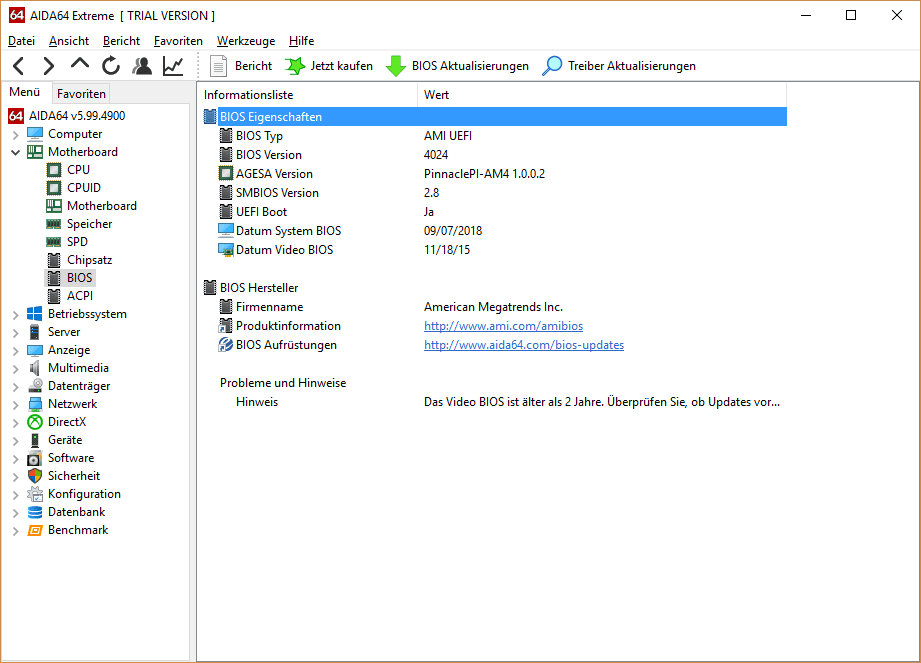Select the Datum Video BIOS row
Image resolution: width=921 pixels, height=663 pixels.
coord(494,250)
